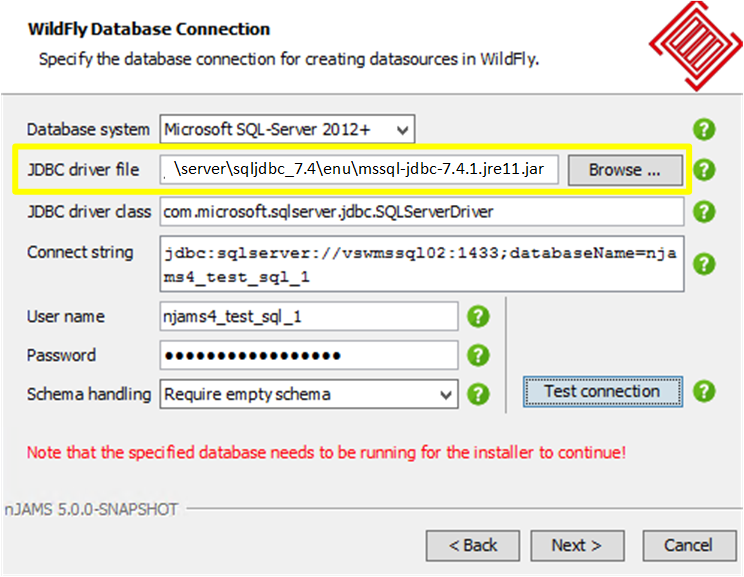Open help for User name field
The image size is (744, 577).
(478, 316)
